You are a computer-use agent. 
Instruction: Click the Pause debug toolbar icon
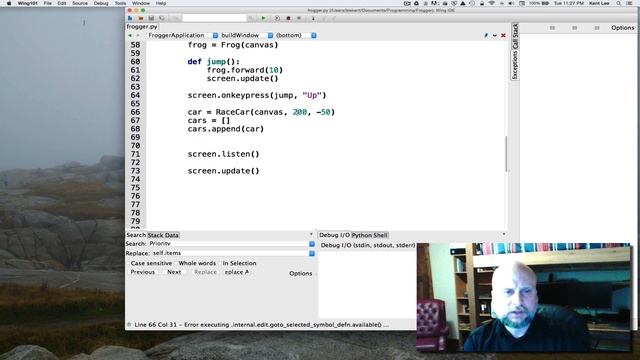(299, 18)
